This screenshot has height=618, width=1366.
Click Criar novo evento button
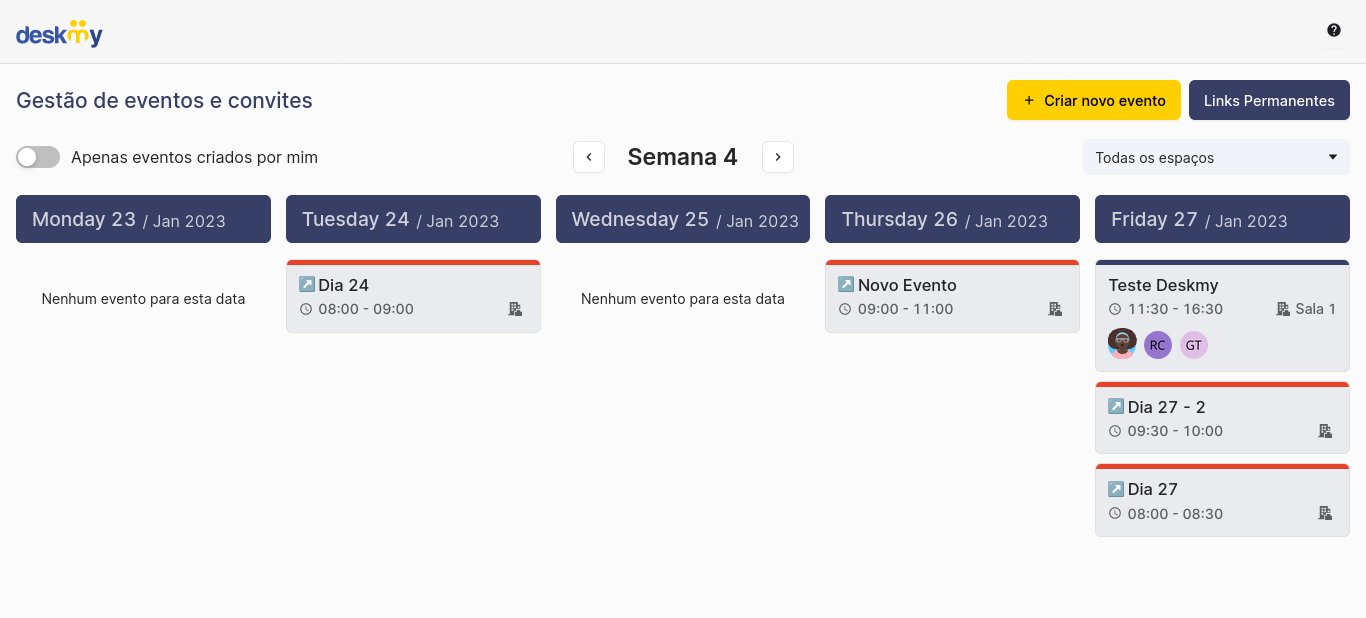click(x=1094, y=100)
